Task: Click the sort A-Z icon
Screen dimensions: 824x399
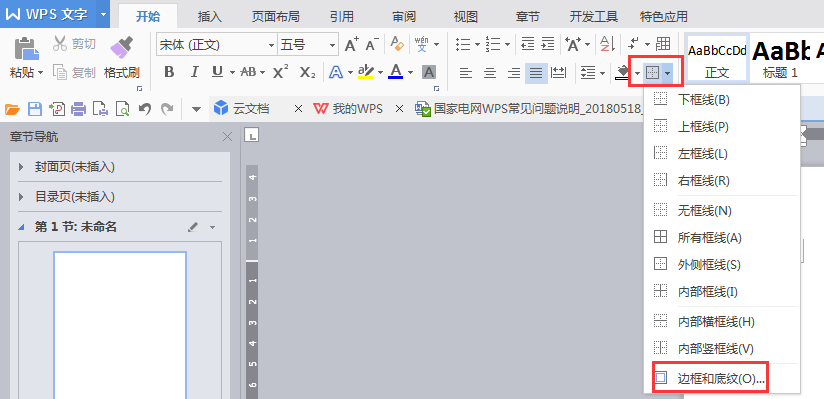Action: point(607,45)
